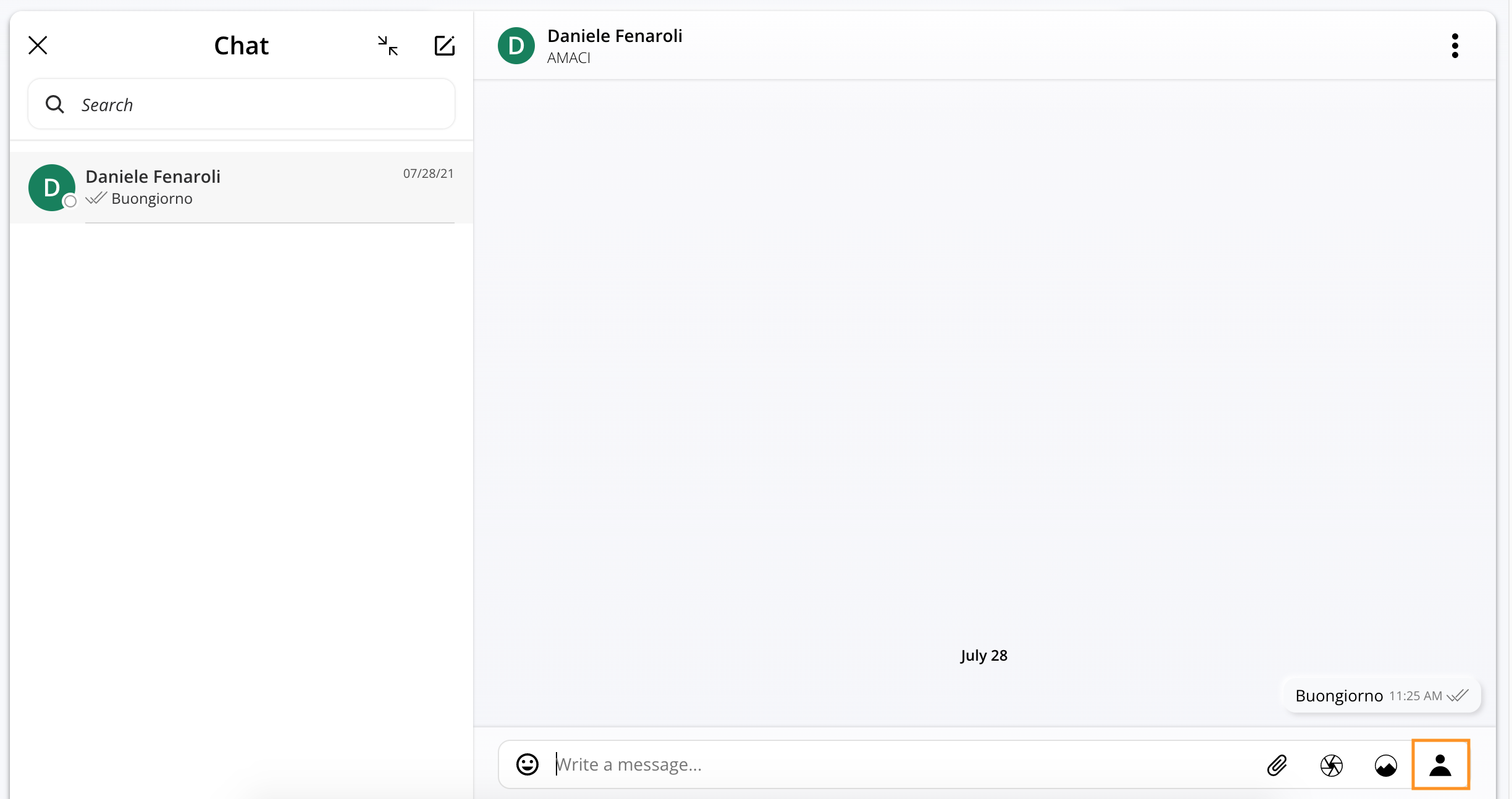The height and width of the screenshot is (799, 1512).
Task: Attach a file using the paperclip icon
Action: [1277, 765]
